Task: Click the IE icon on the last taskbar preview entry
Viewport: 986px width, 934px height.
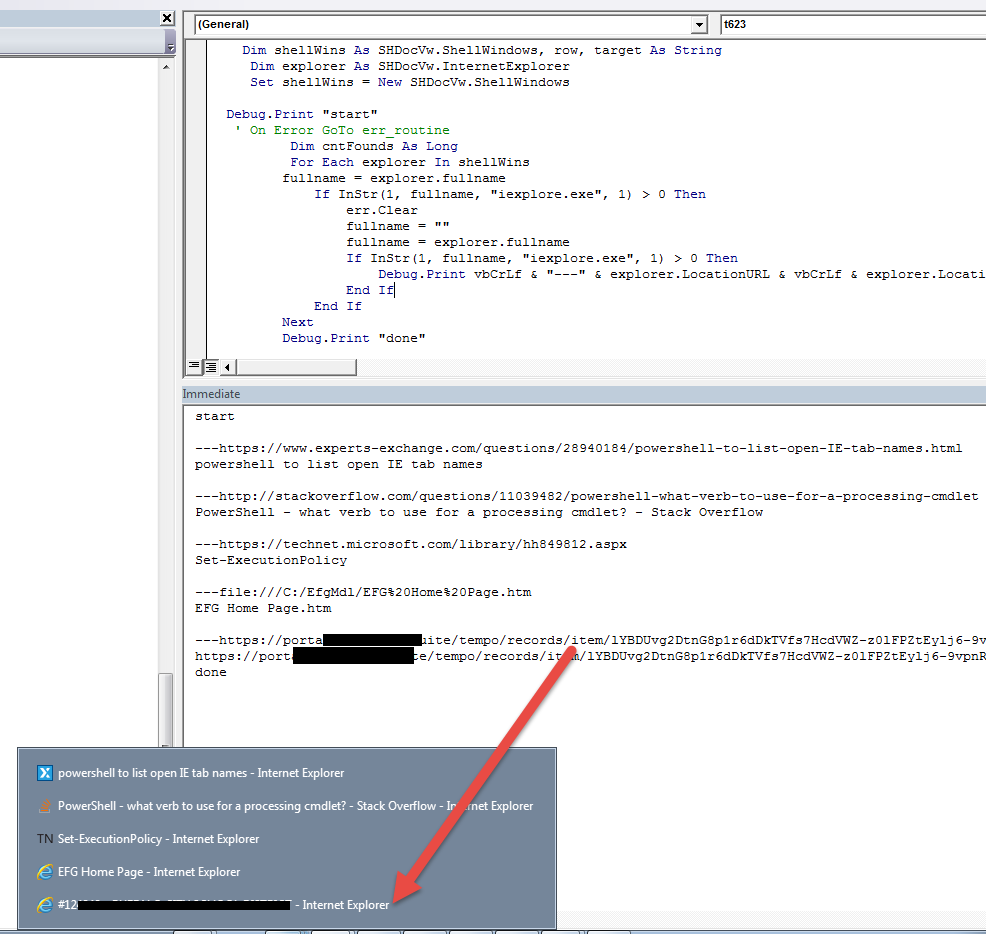Action: pyautogui.click(x=45, y=905)
